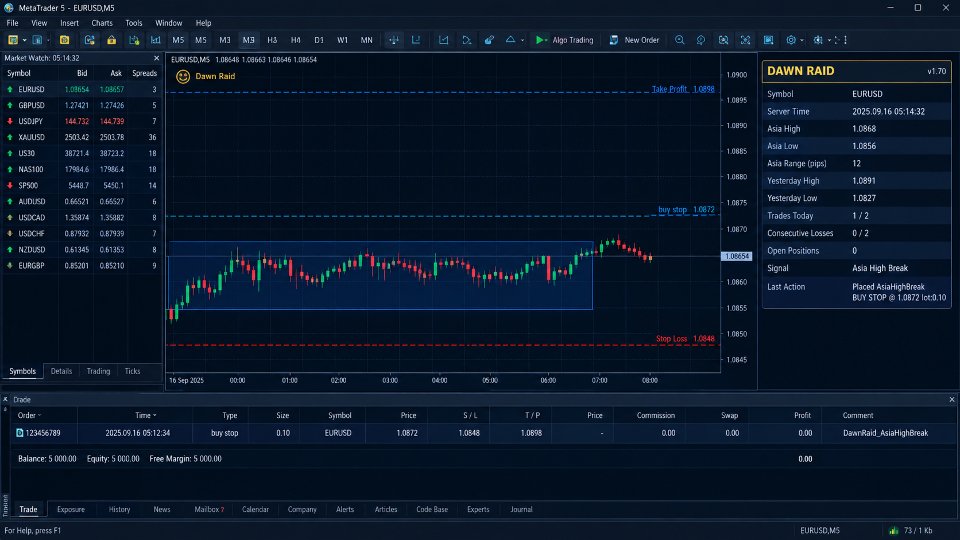Switch to the History tab
Viewport: 960px width, 540px height.
[x=119, y=509]
